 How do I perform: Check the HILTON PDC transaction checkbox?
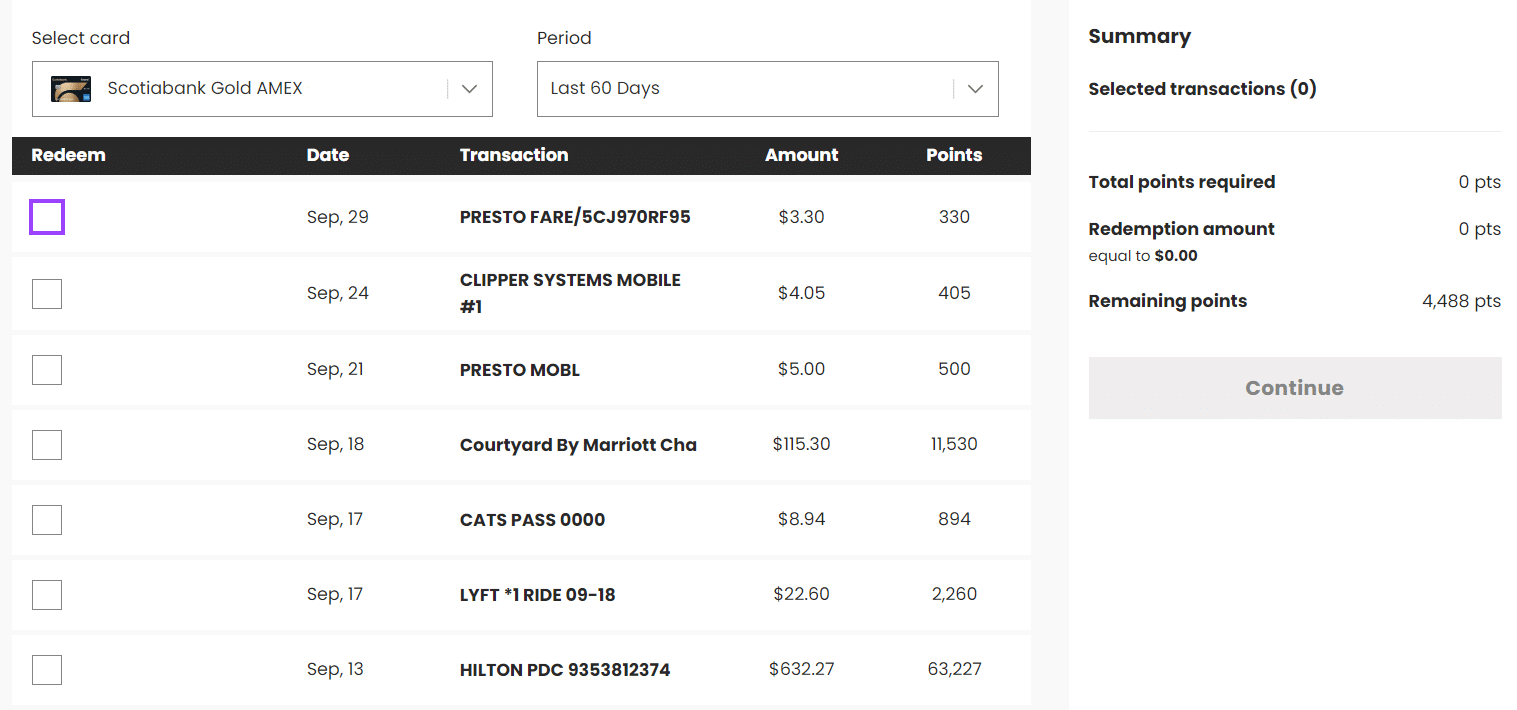coord(47,670)
